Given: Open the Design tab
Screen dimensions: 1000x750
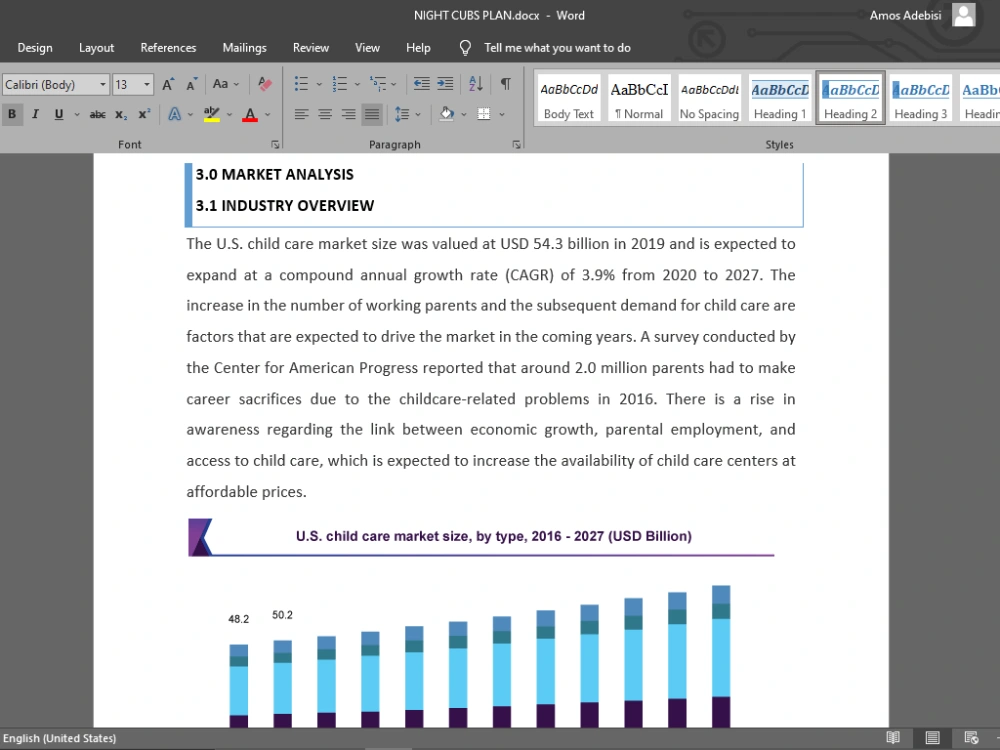Looking at the screenshot, I should pyautogui.click(x=35, y=48).
